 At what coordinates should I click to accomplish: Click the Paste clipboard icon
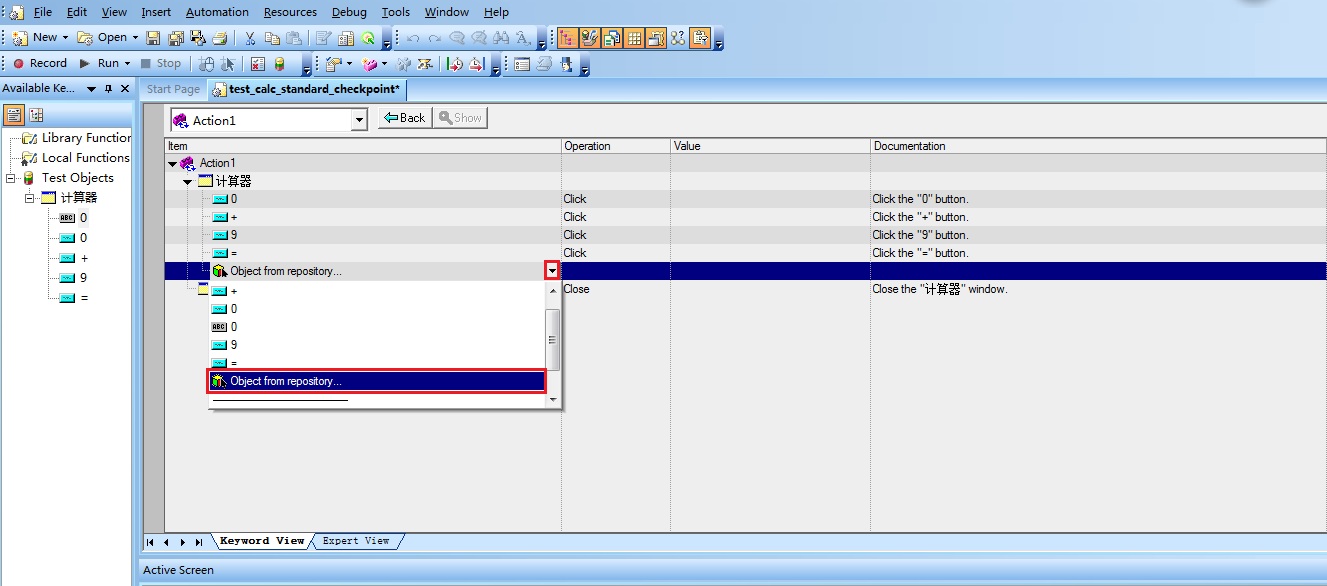pyautogui.click(x=294, y=38)
